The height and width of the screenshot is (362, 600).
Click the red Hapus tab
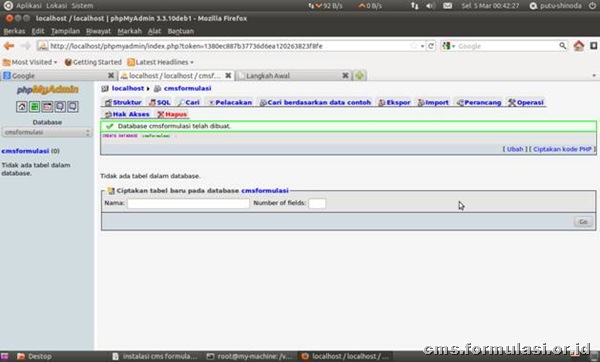172,114
